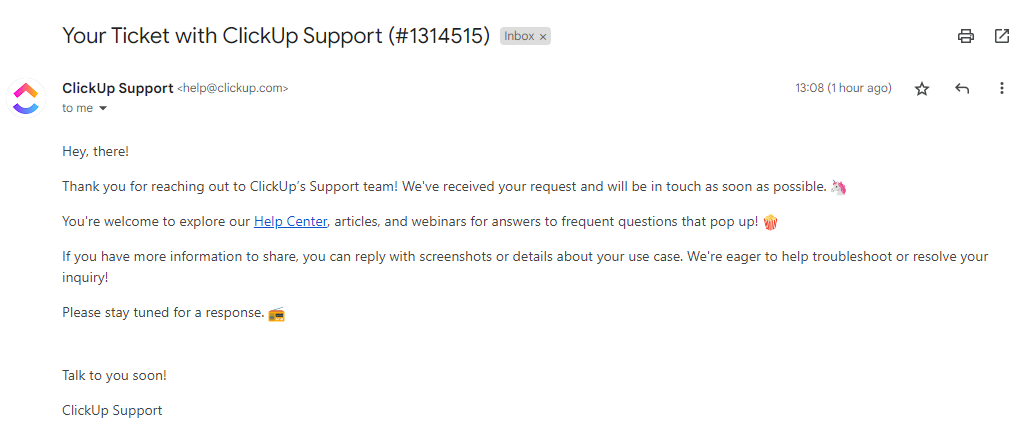Open the email in a new window
Viewport: 1026px width, 442px height.
[1002, 36]
